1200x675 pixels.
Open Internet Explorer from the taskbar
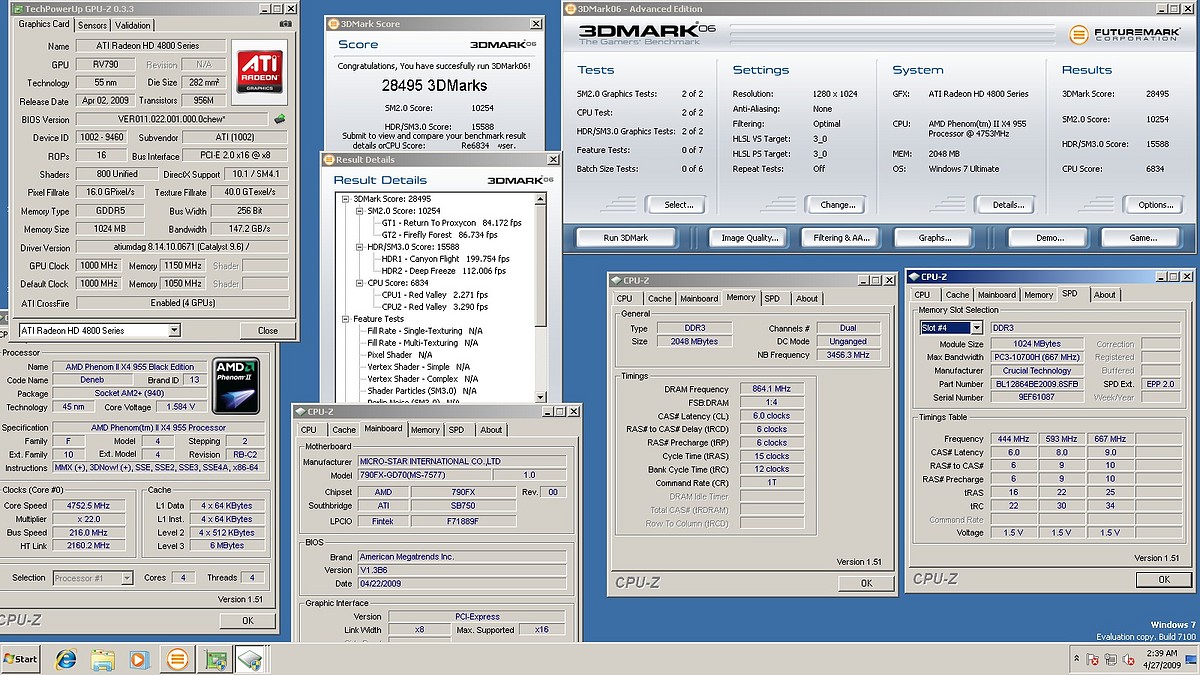pyautogui.click(x=66, y=659)
